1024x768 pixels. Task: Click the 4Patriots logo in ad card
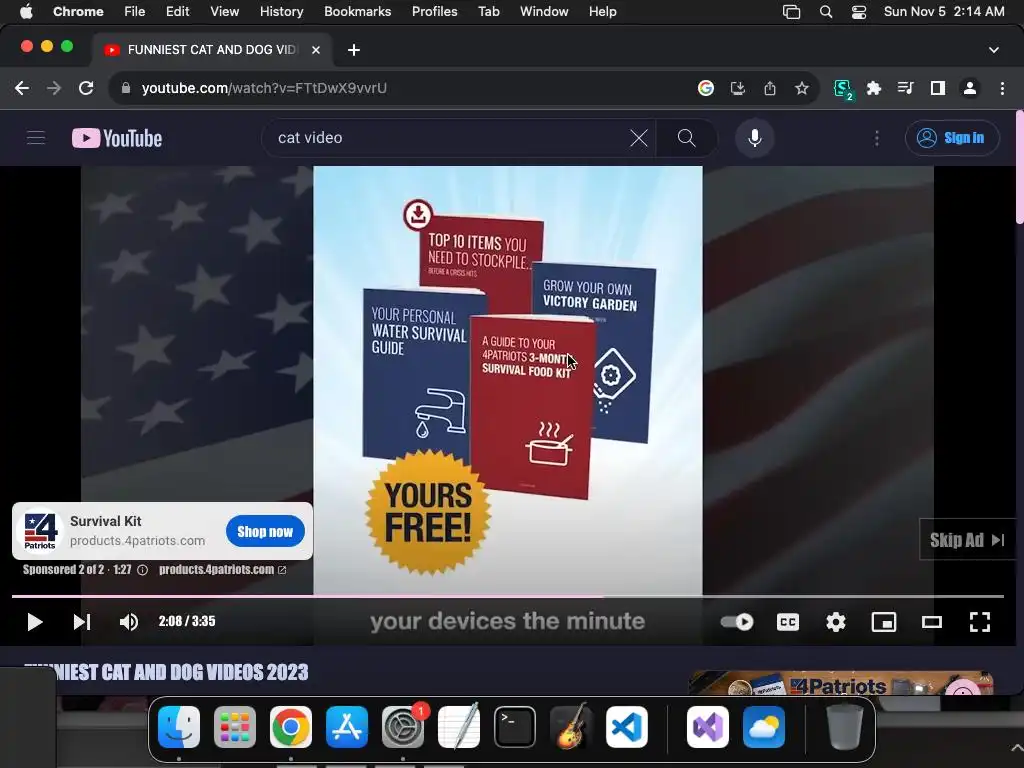40,530
